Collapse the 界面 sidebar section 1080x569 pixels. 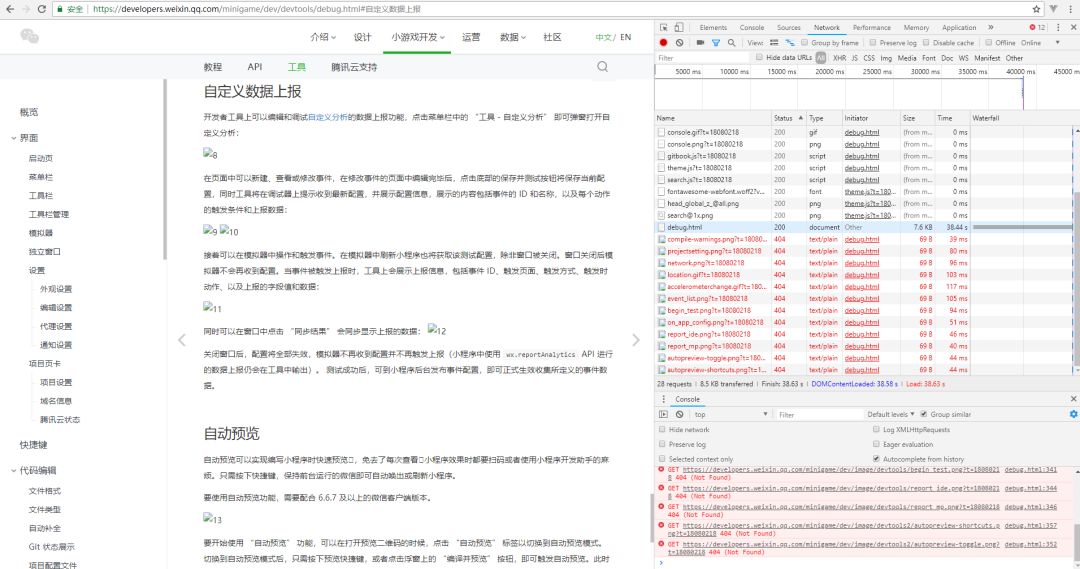14,138
